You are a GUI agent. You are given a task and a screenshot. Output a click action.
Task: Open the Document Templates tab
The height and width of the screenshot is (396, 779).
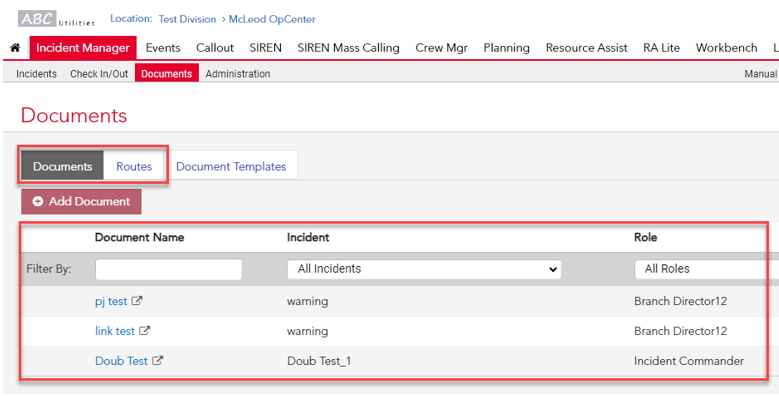pos(231,166)
